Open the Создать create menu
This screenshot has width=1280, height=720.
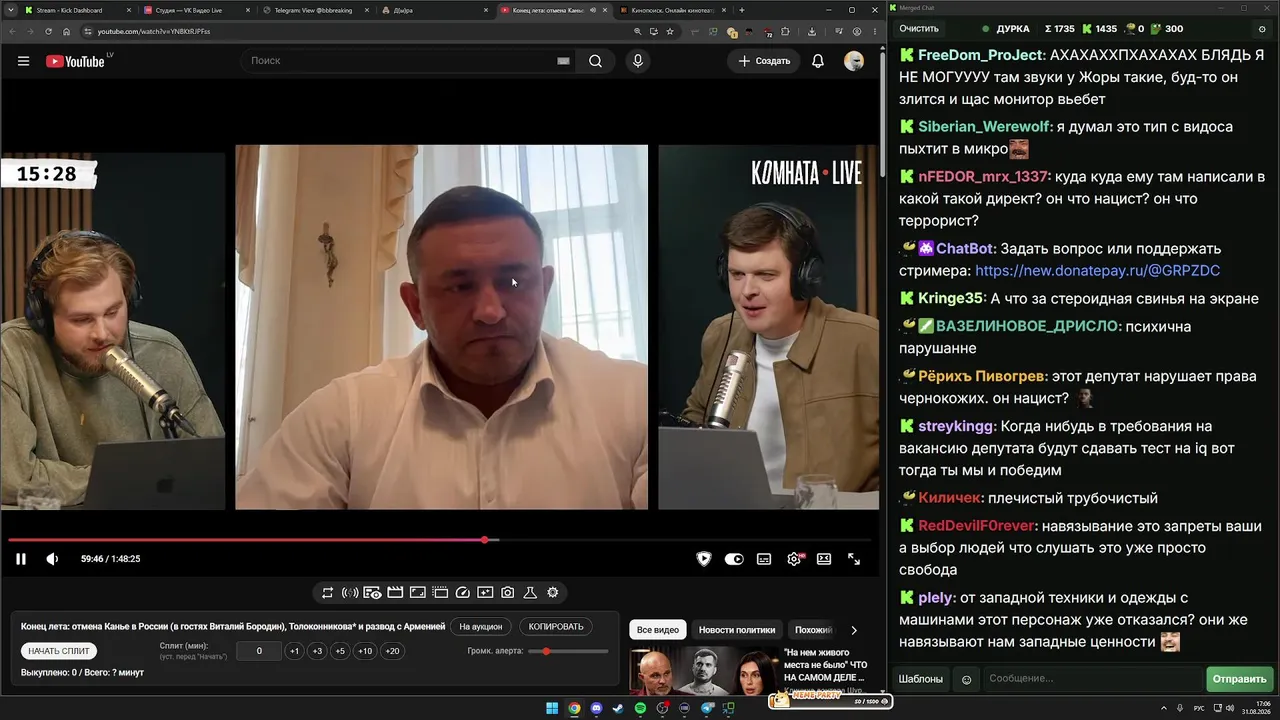tap(765, 61)
